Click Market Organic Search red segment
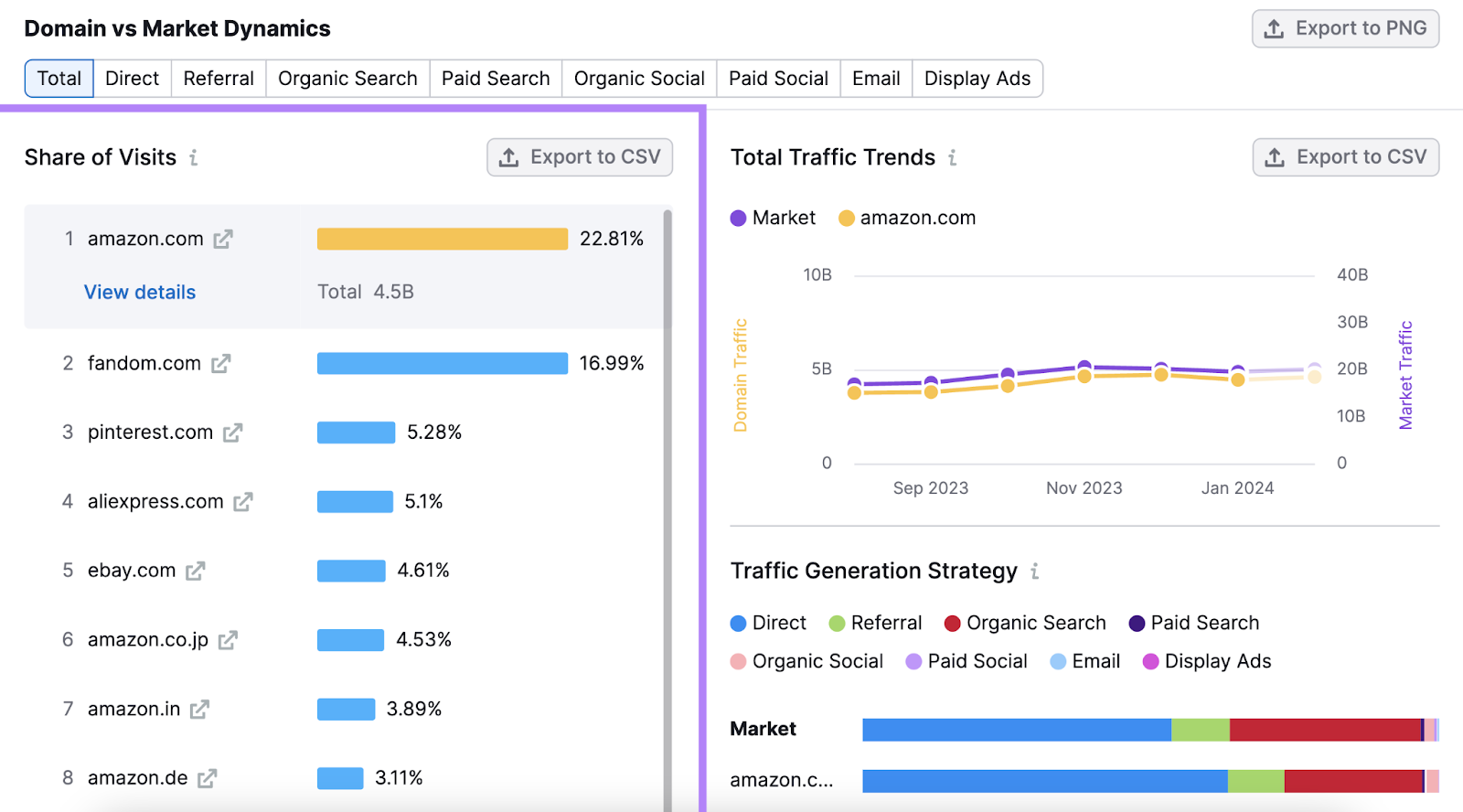 (1326, 730)
